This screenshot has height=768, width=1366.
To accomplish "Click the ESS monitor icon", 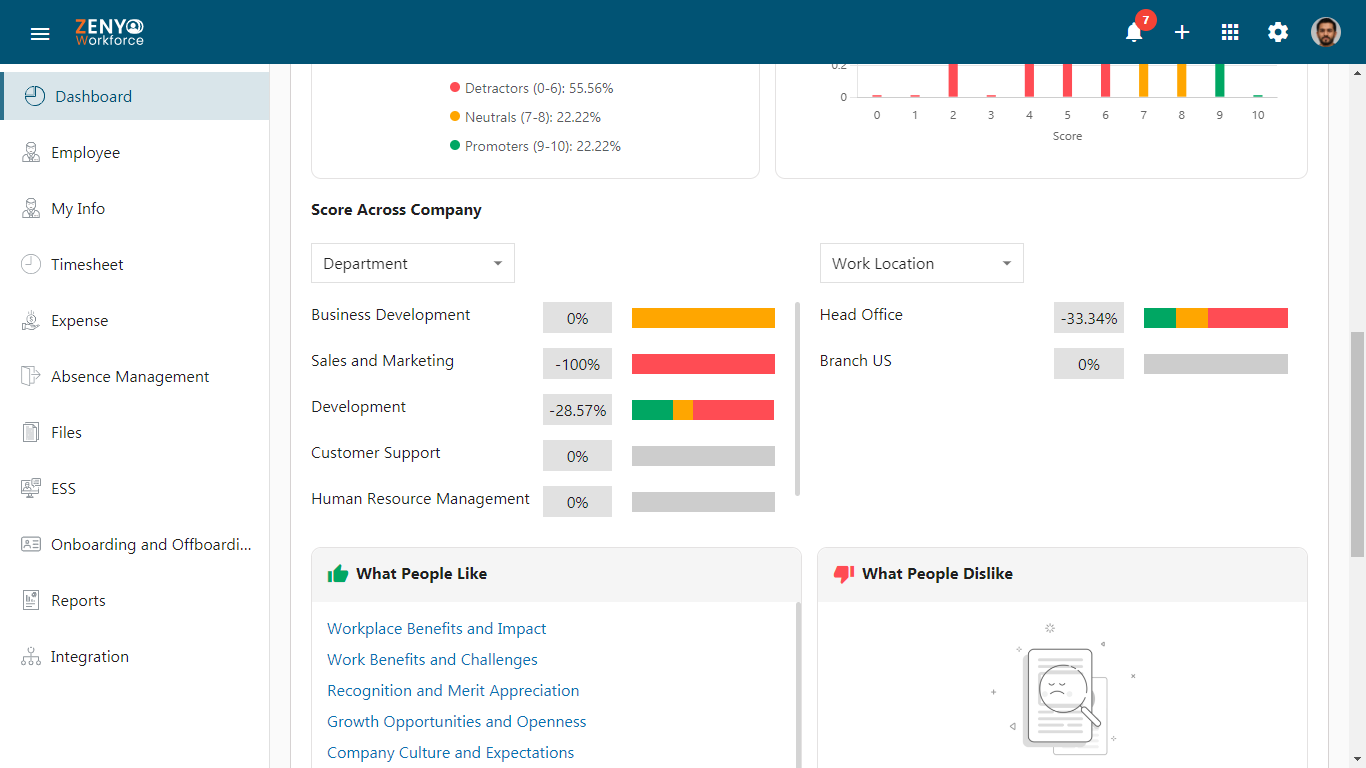I will (31, 488).
